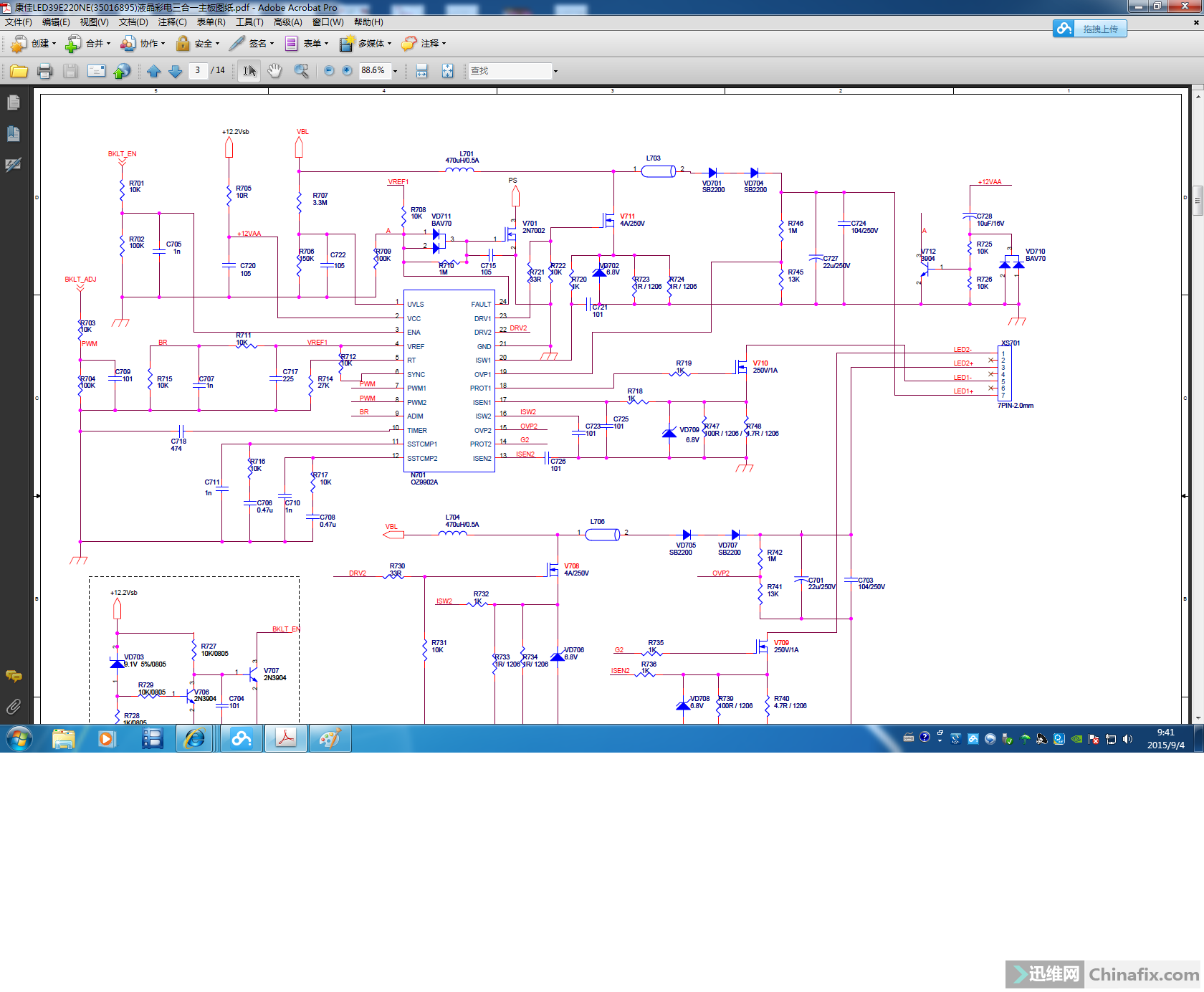Click the Fit Width scrolling icon
Viewport: 1204px width, 992px height.
coord(422,71)
